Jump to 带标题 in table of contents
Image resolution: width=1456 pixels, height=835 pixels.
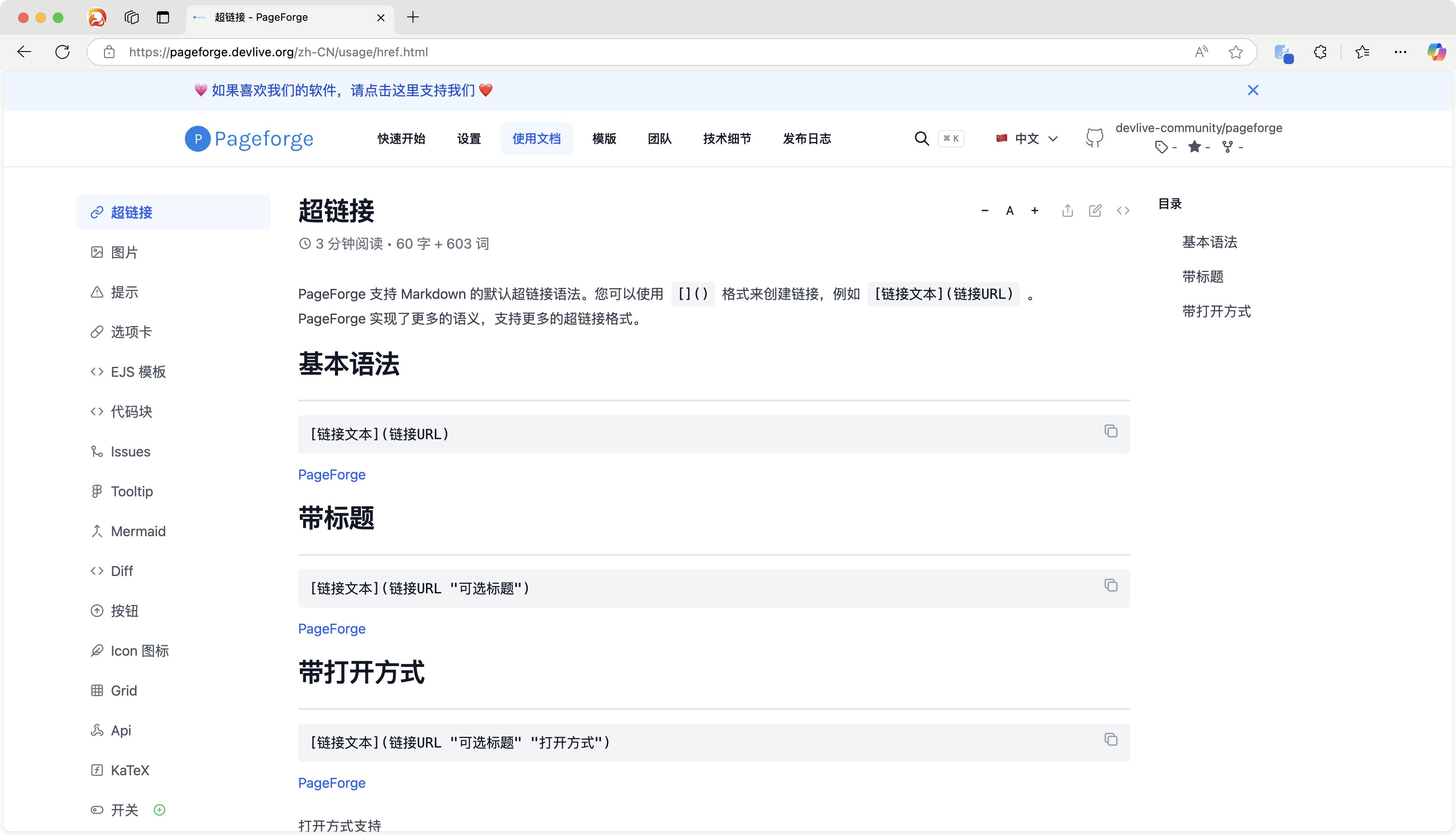1202,277
